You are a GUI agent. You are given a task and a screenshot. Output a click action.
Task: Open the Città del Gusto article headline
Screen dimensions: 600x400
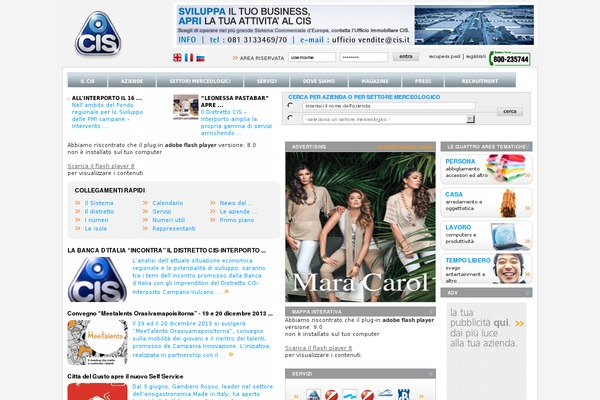(125, 376)
